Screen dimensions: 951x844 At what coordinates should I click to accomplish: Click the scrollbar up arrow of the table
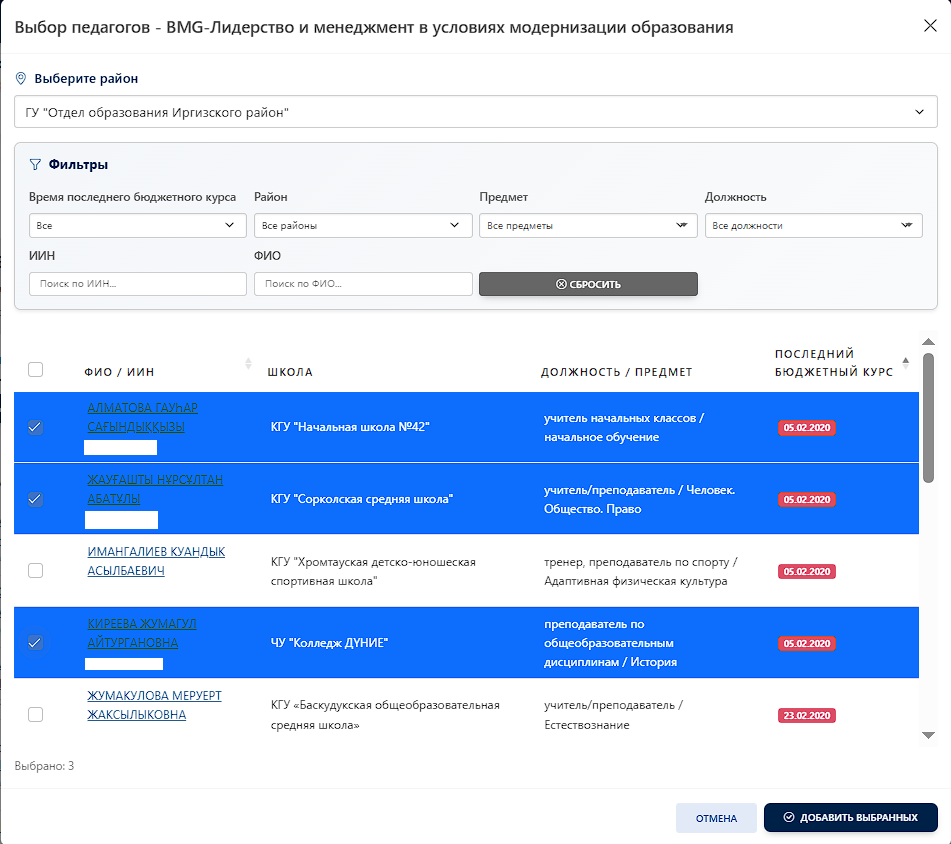point(927,342)
